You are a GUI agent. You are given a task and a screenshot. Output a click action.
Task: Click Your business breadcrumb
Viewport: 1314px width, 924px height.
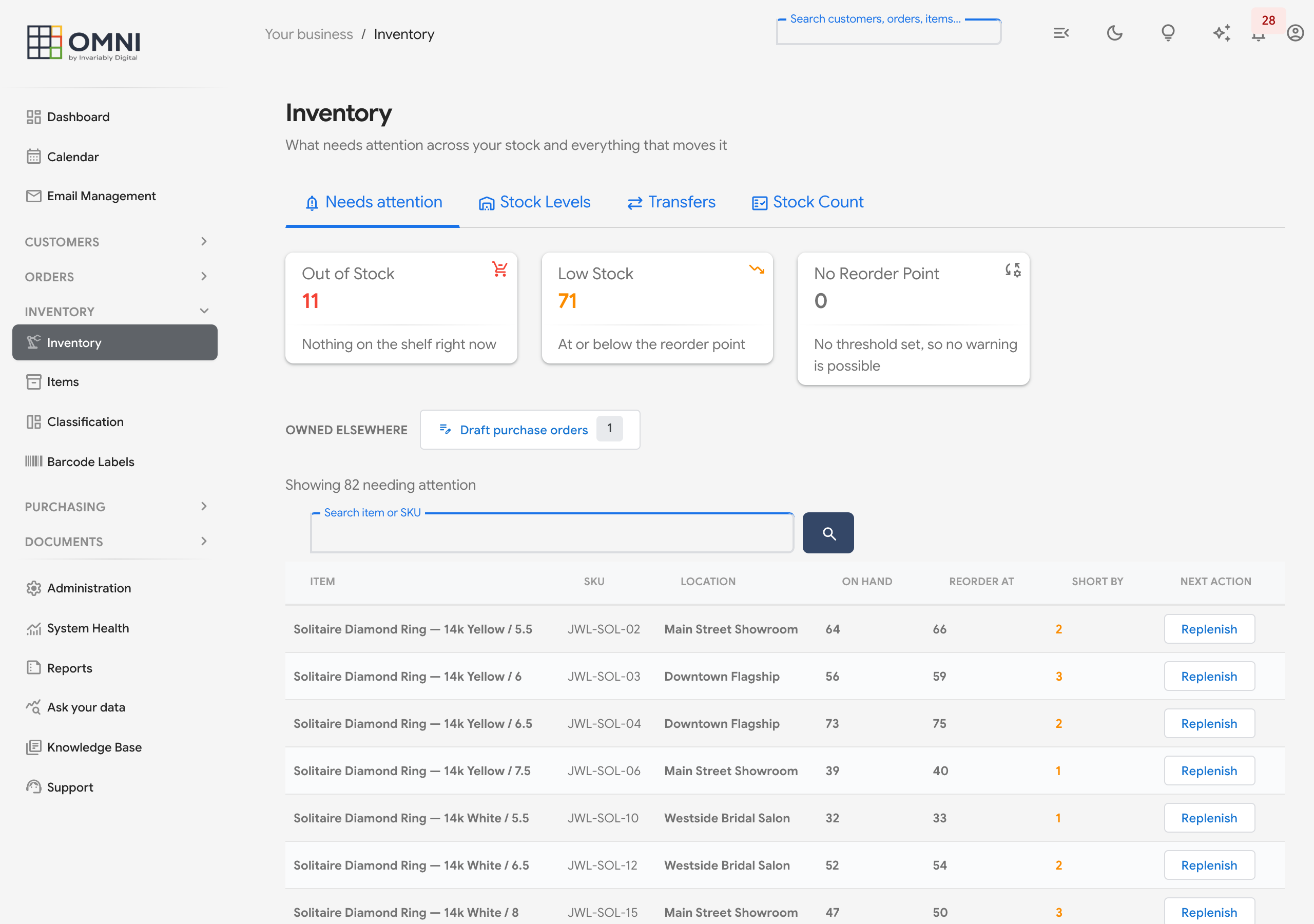point(308,34)
